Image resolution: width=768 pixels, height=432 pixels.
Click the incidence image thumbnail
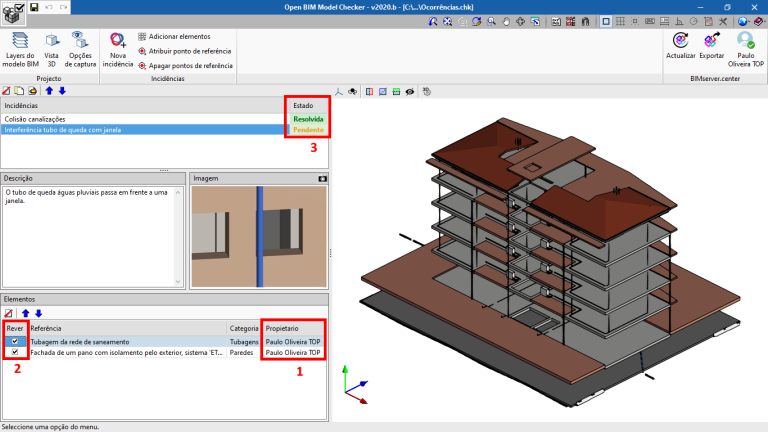pyautogui.click(x=259, y=235)
